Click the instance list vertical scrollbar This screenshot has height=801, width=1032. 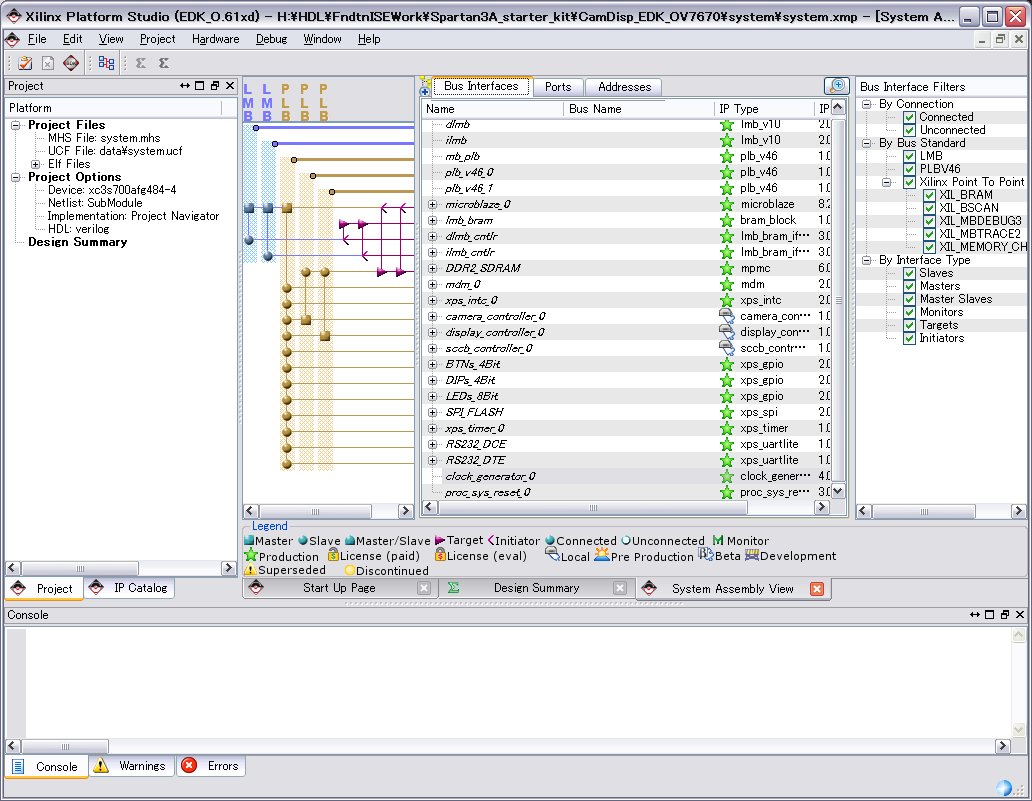pyautogui.click(x=838, y=300)
